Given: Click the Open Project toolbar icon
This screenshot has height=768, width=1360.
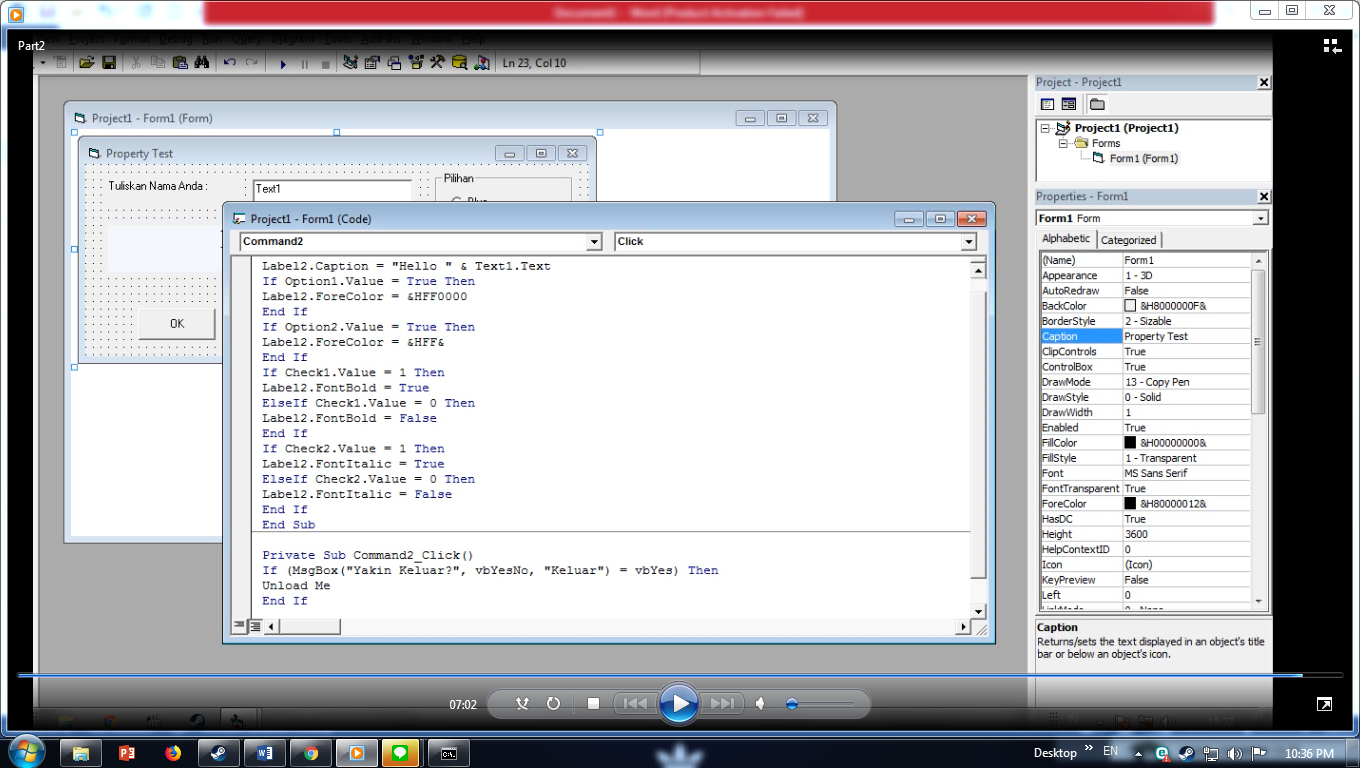Looking at the screenshot, I should tap(87, 63).
